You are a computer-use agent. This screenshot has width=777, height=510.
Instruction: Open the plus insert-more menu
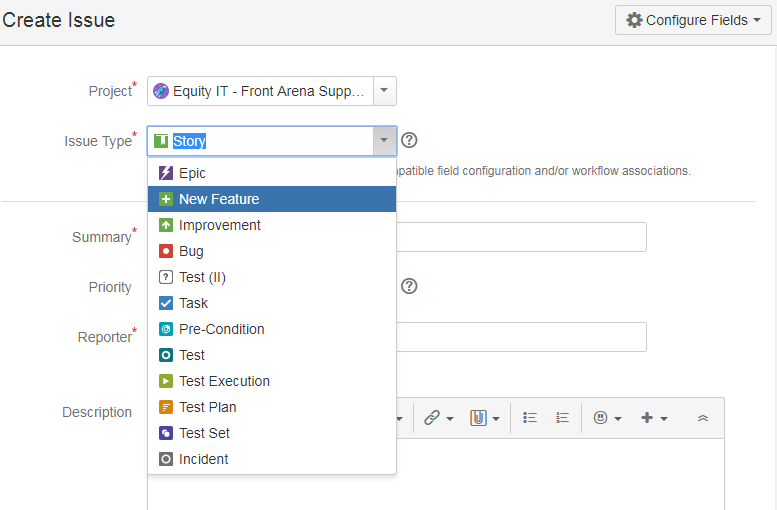[x=654, y=418]
